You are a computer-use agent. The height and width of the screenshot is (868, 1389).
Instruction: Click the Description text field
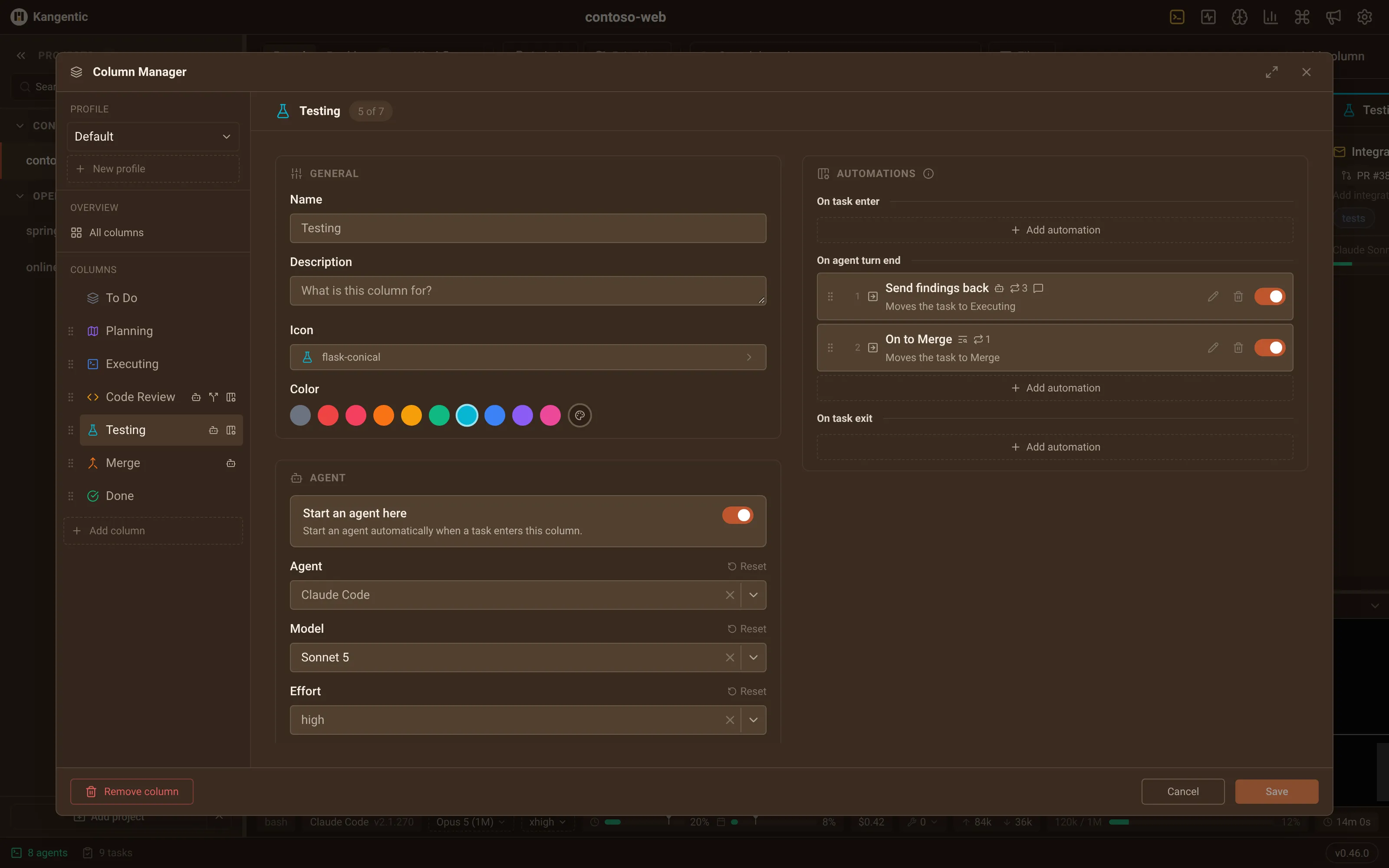click(x=527, y=290)
